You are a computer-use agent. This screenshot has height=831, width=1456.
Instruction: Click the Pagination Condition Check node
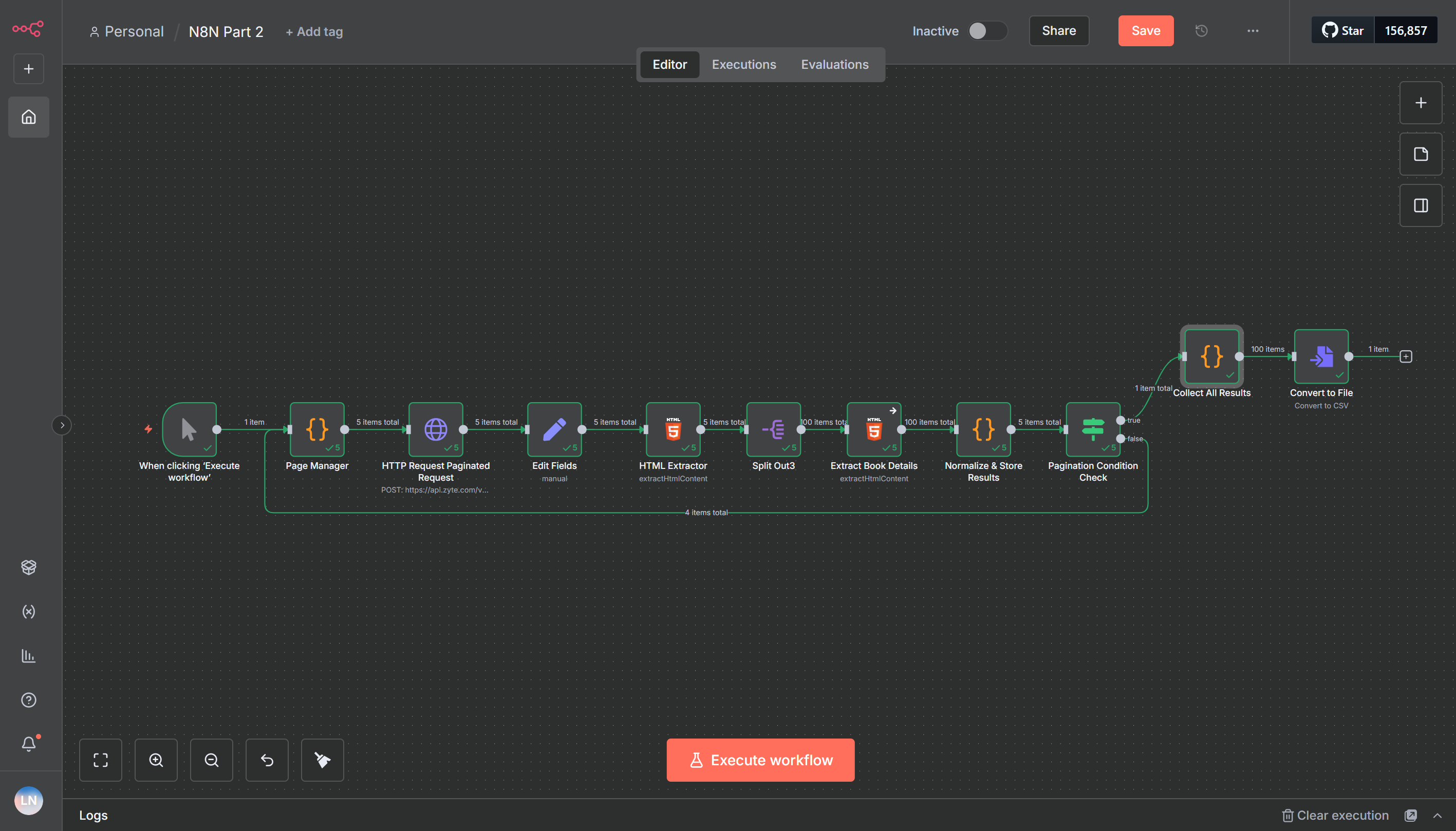click(1092, 429)
